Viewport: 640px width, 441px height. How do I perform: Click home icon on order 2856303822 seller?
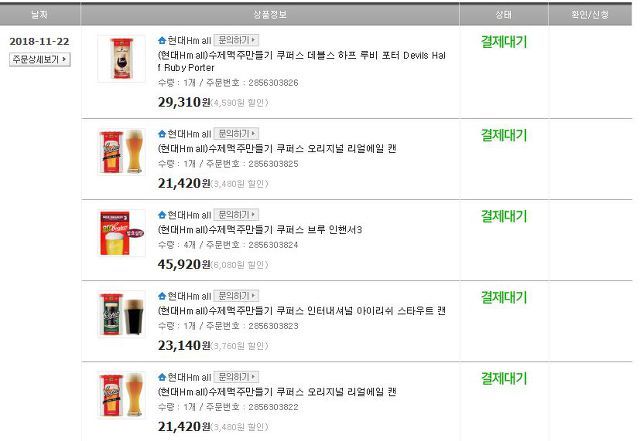162,377
